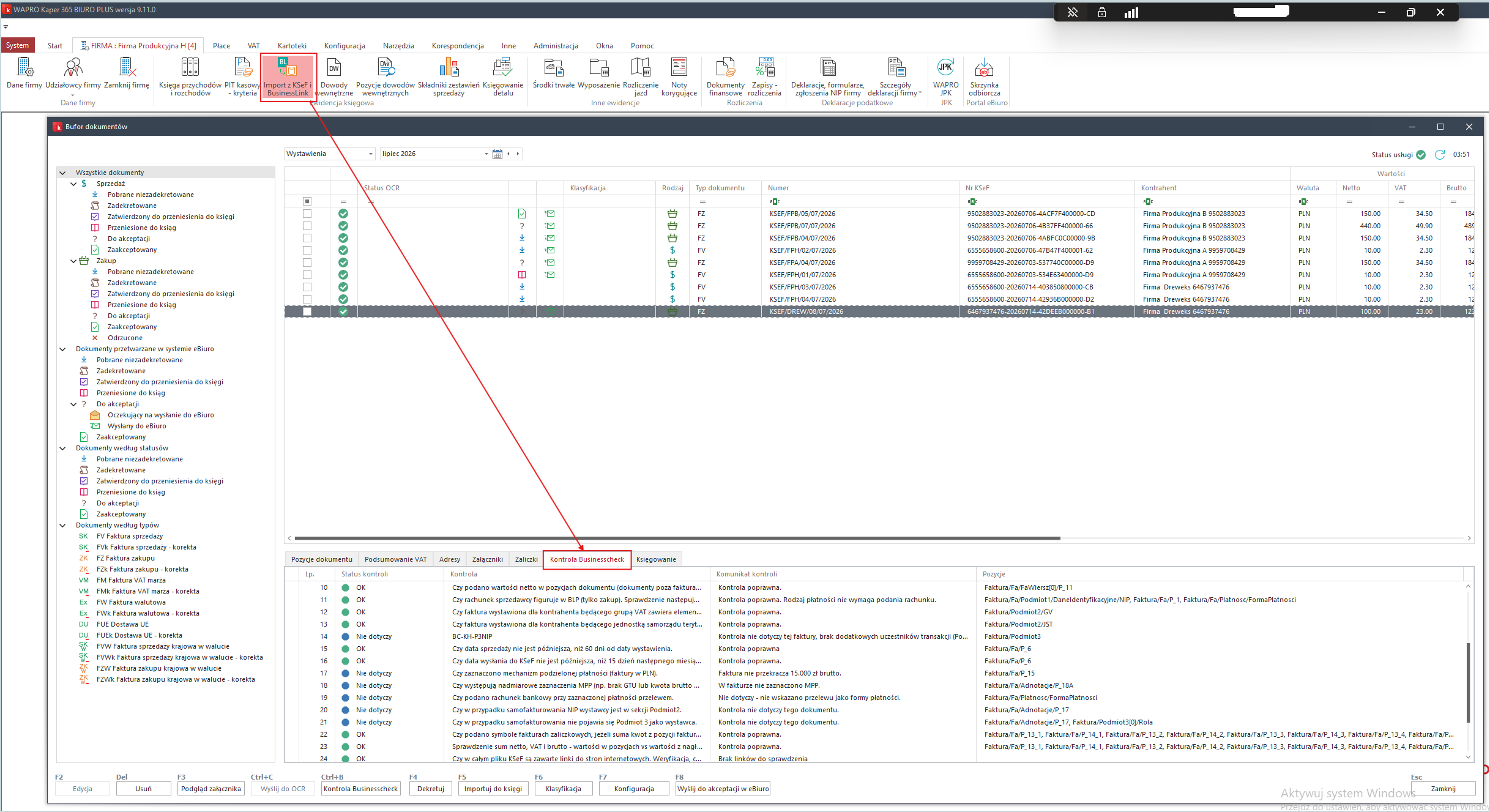The height and width of the screenshot is (812, 1490).
Task: Click Wyślij do akceptacji w eBiuro button
Action: (723, 789)
